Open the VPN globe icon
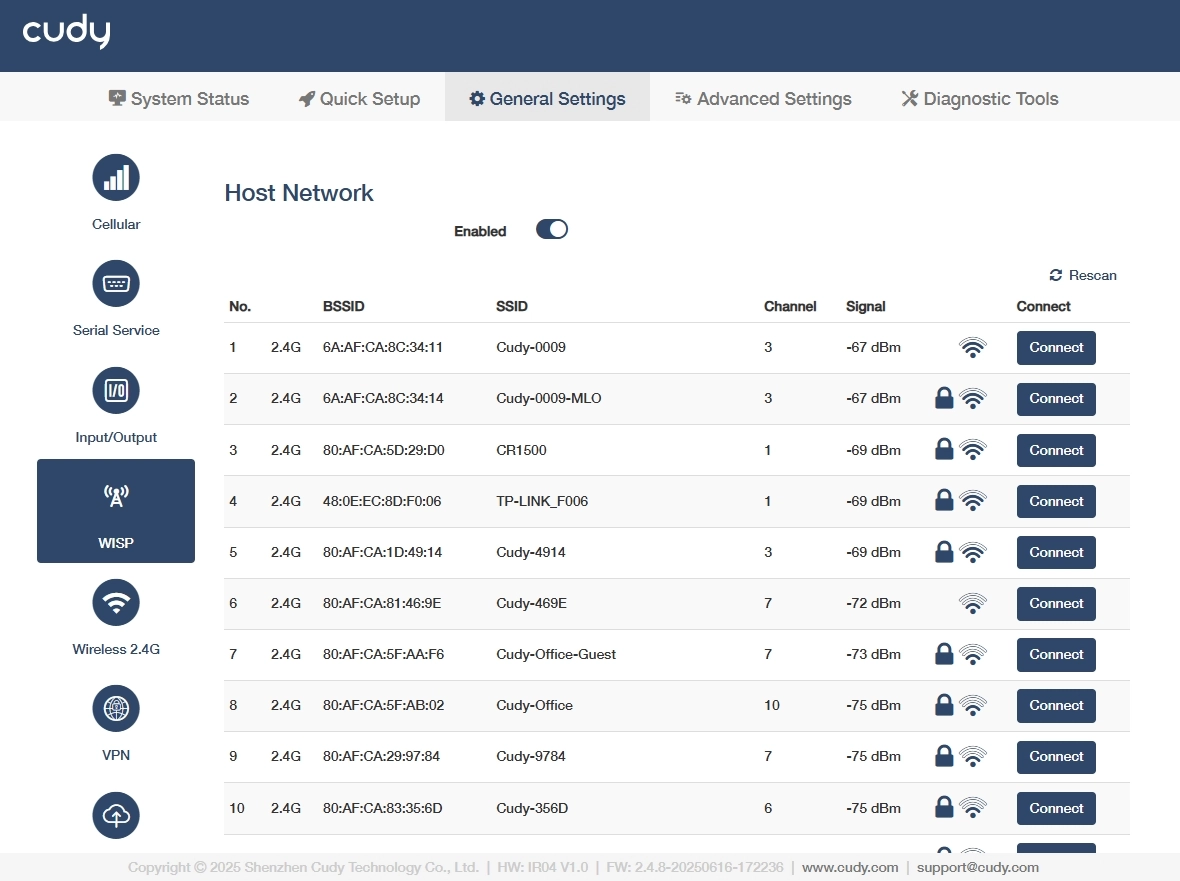The width and height of the screenshot is (1180, 881). tap(116, 709)
